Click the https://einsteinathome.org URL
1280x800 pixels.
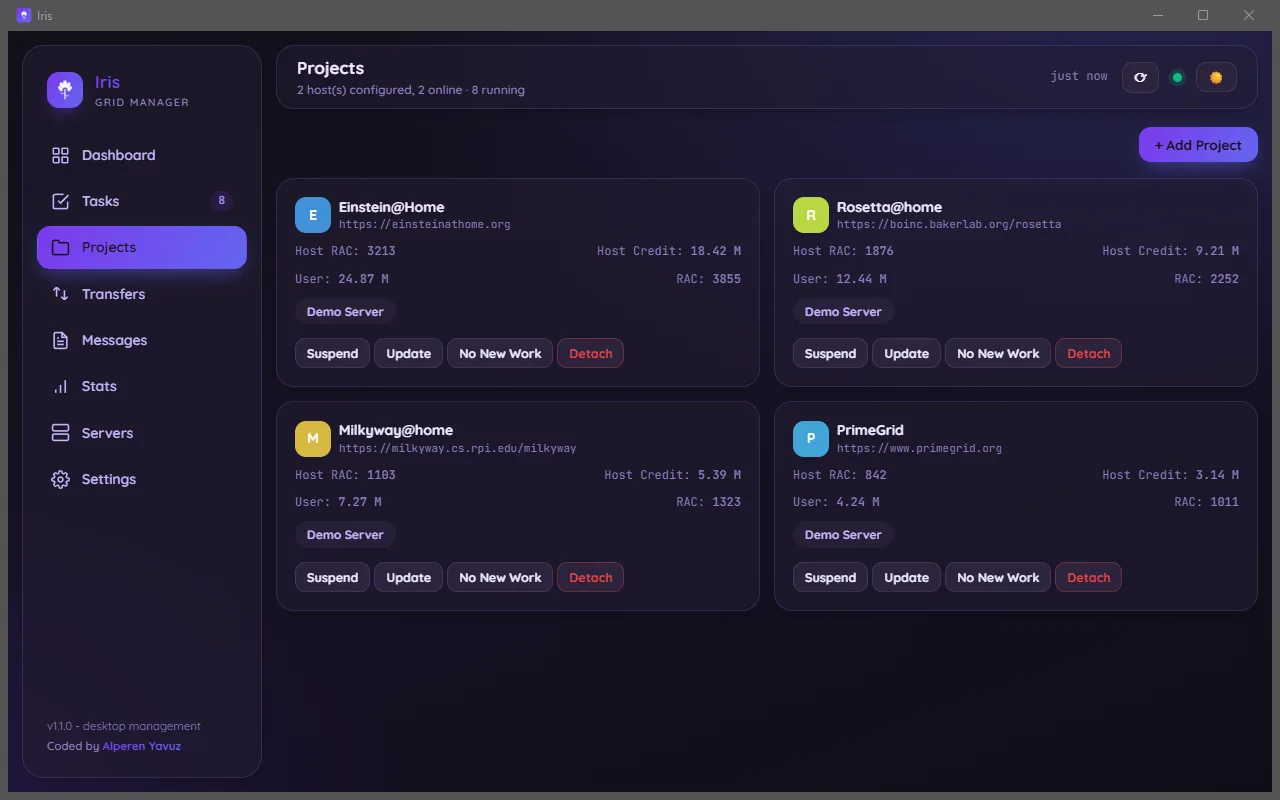[424, 225]
